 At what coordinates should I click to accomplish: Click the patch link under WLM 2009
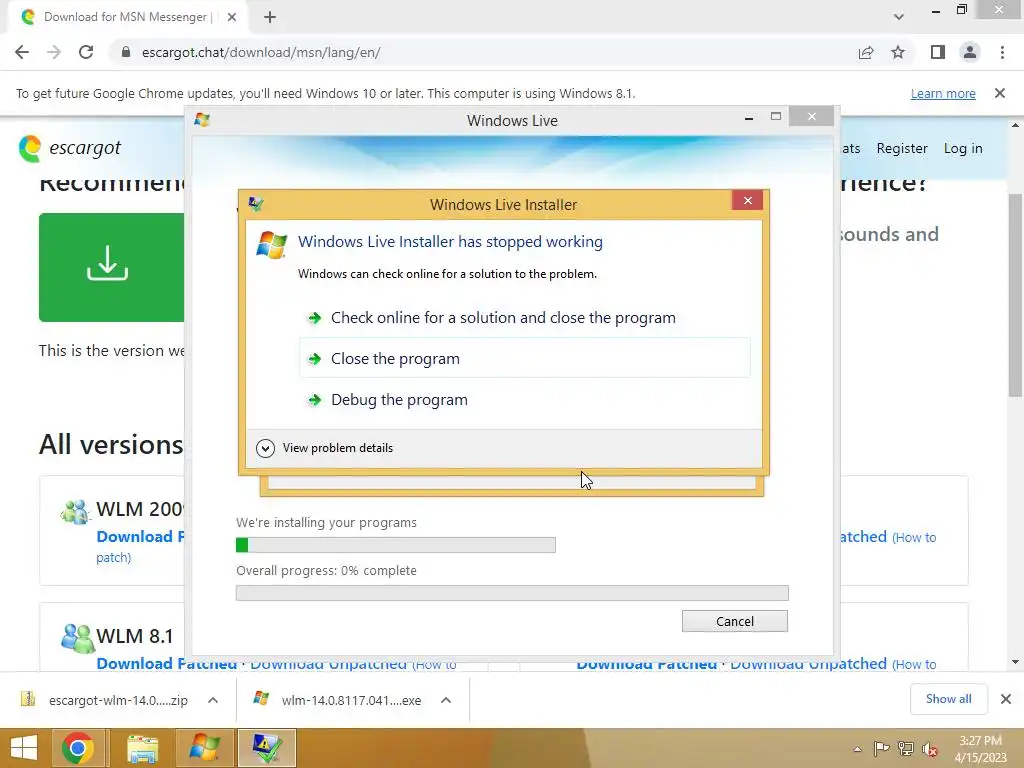point(114,558)
